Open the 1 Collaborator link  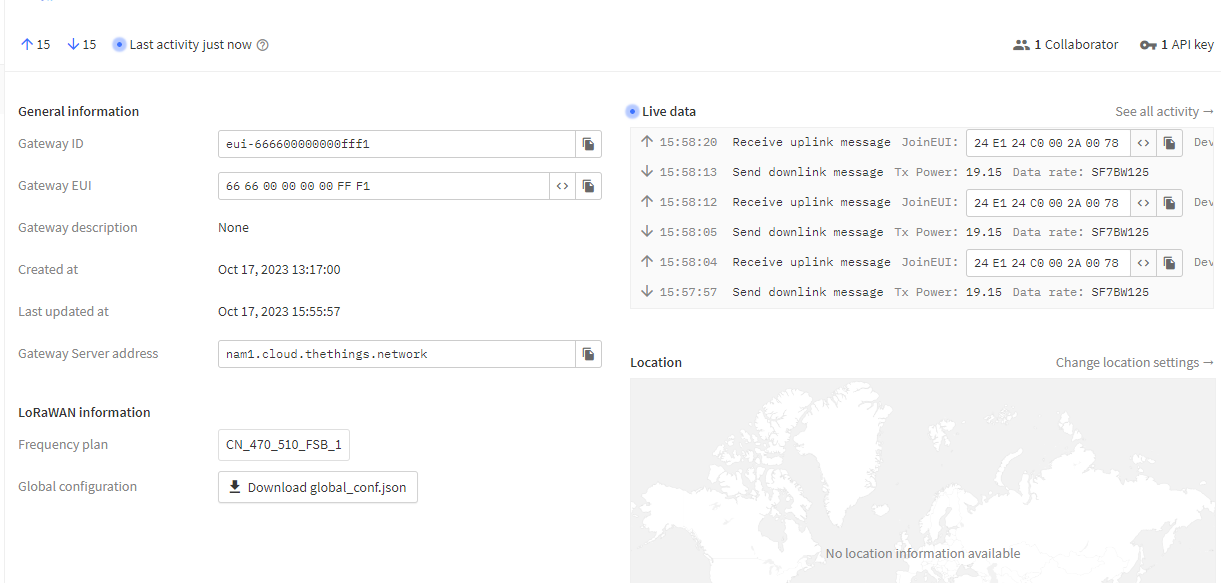tap(1066, 45)
